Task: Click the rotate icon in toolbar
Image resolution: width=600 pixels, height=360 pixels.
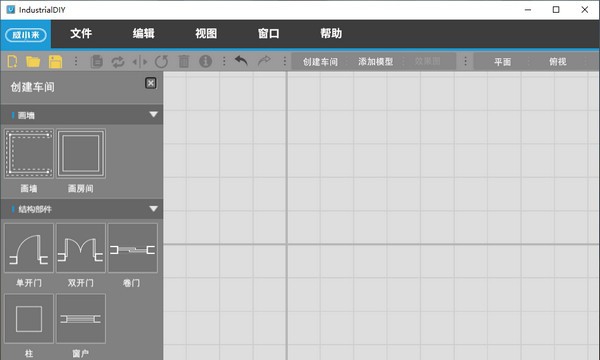Action: pyautogui.click(x=161, y=62)
